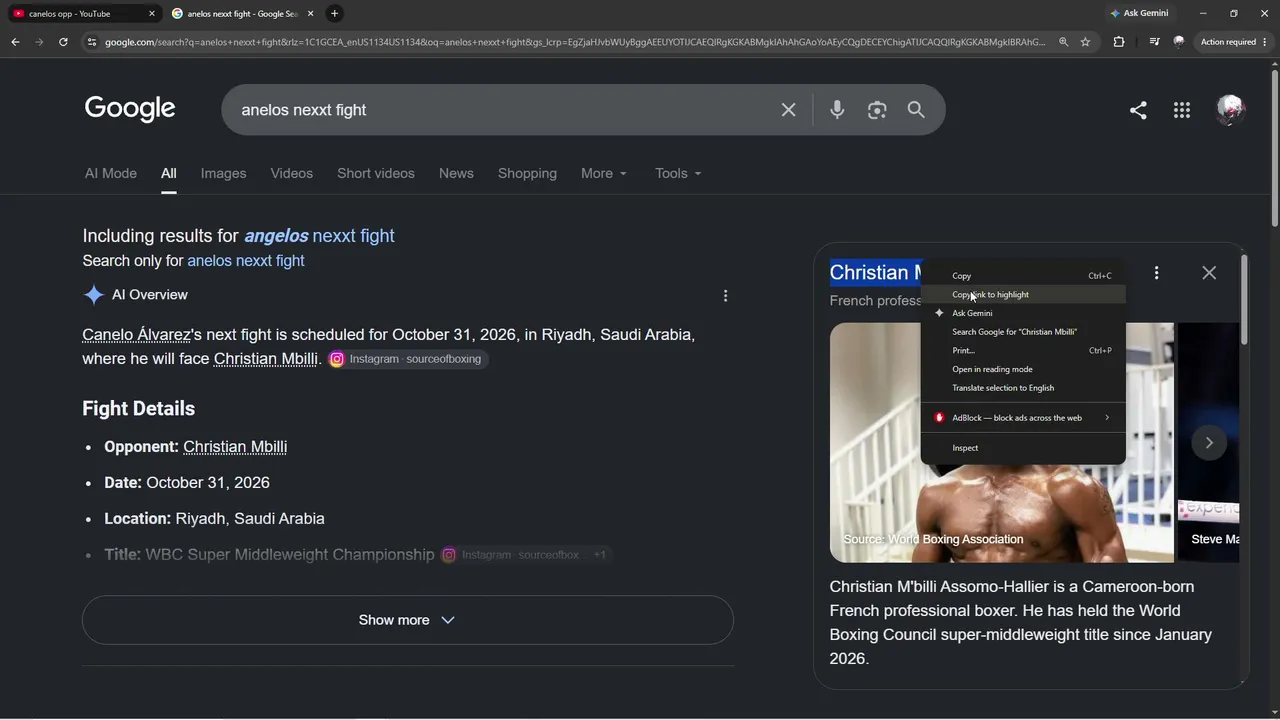The image size is (1280, 720).
Task: Click the 'Date: October 31, 2026' line
Action: (x=187, y=483)
